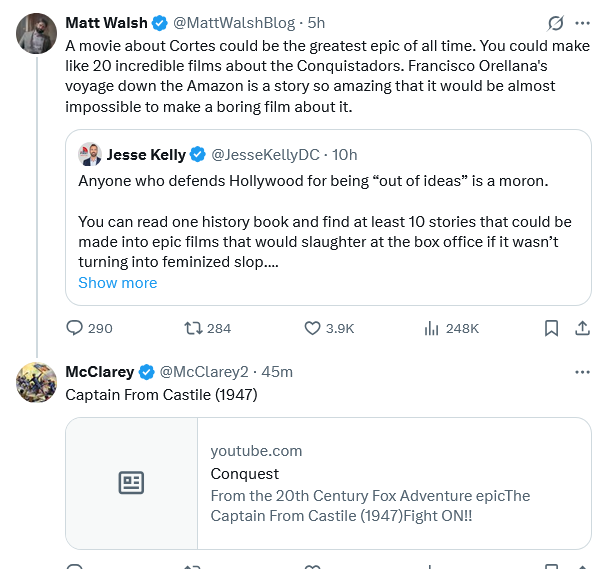Like Matt Walsh's tweet
Screen dimensions: 609x569
coord(312,328)
